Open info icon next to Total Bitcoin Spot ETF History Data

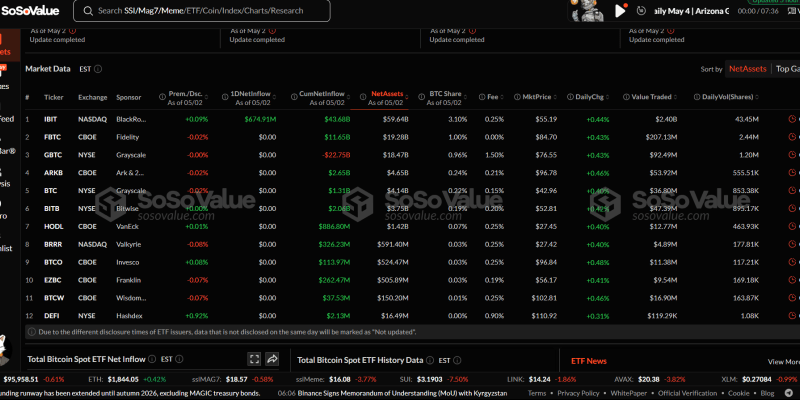(x=430, y=360)
